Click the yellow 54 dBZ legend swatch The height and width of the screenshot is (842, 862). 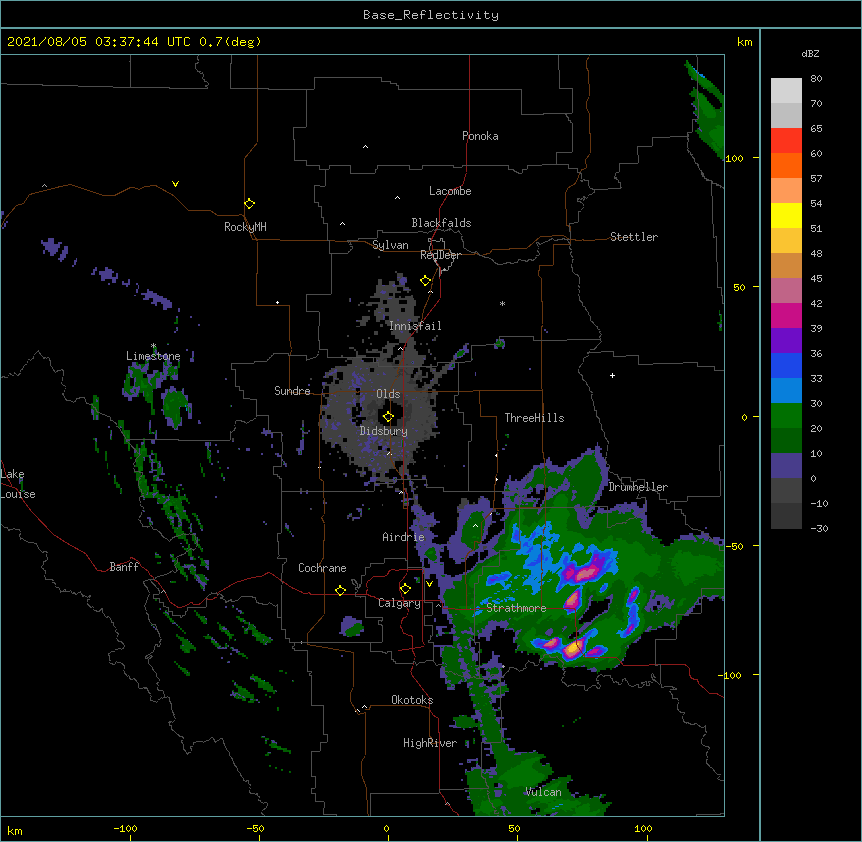(x=786, y=215)
